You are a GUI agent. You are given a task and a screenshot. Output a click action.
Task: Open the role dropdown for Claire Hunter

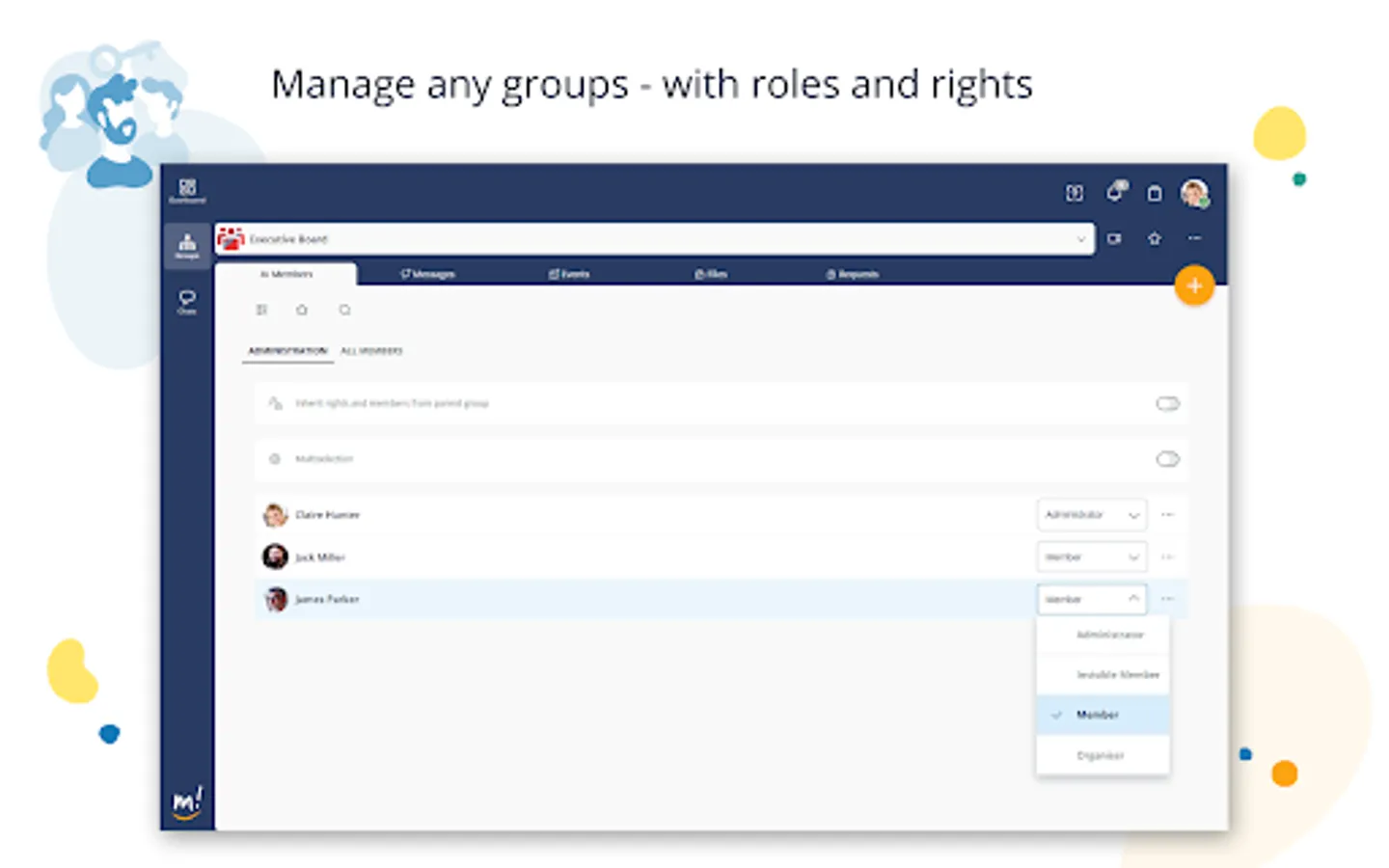[x=1092, y=515]
